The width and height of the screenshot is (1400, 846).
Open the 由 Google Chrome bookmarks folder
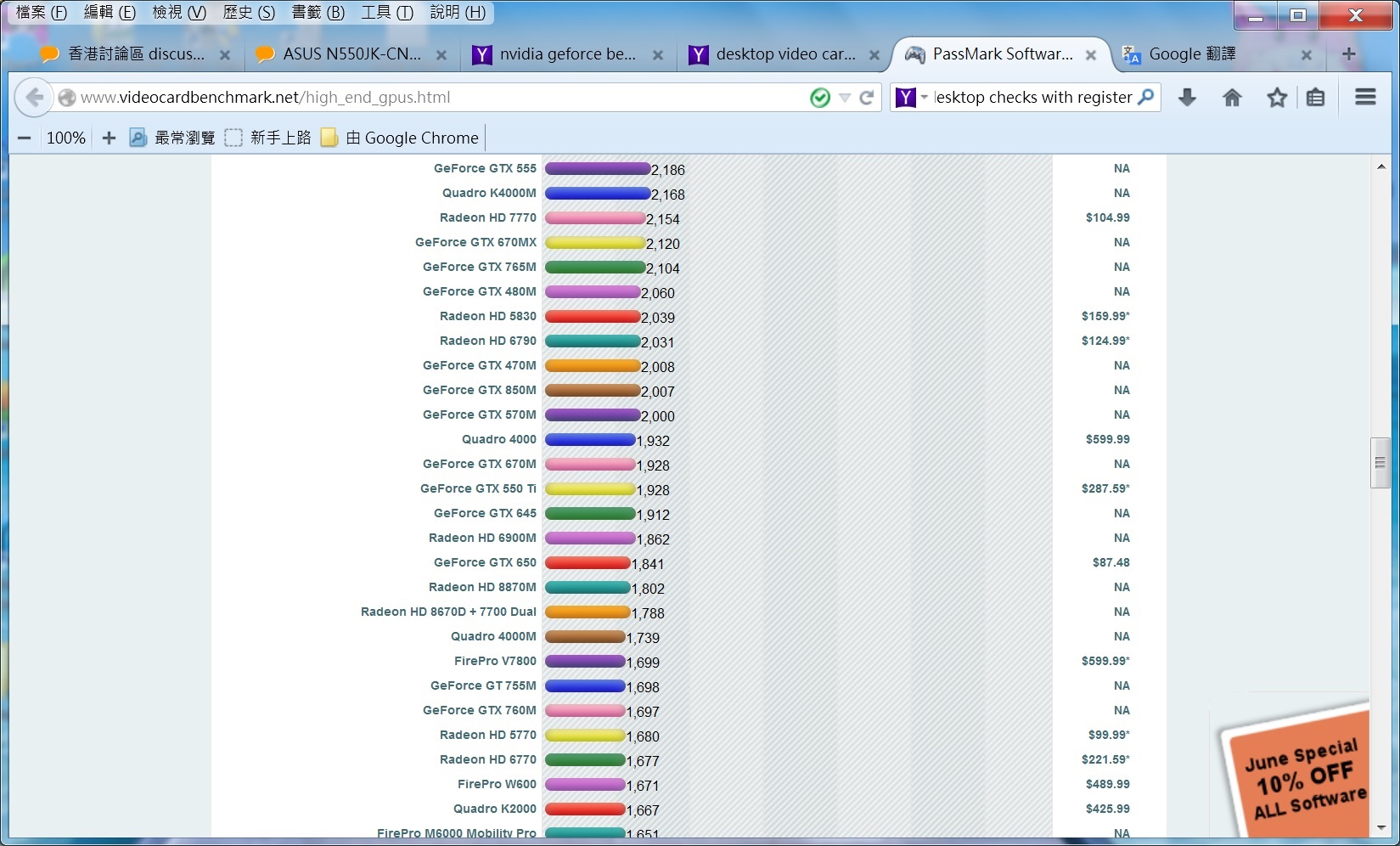(x=400, y=138)
